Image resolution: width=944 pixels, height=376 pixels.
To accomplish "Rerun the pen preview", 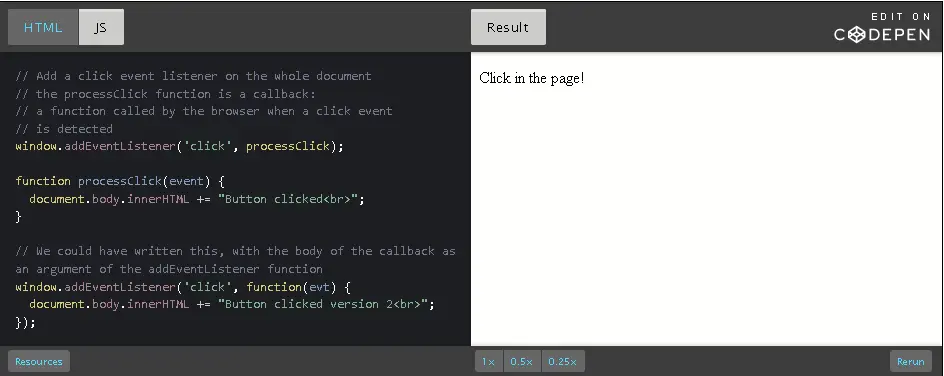I will [910, 362].
